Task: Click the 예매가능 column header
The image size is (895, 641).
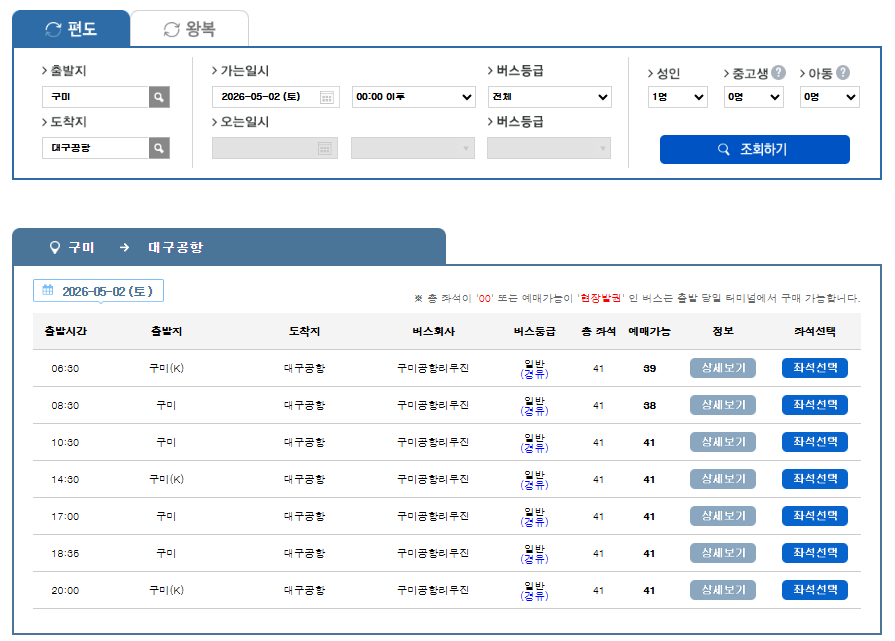Action: click(x=649, y=332)
